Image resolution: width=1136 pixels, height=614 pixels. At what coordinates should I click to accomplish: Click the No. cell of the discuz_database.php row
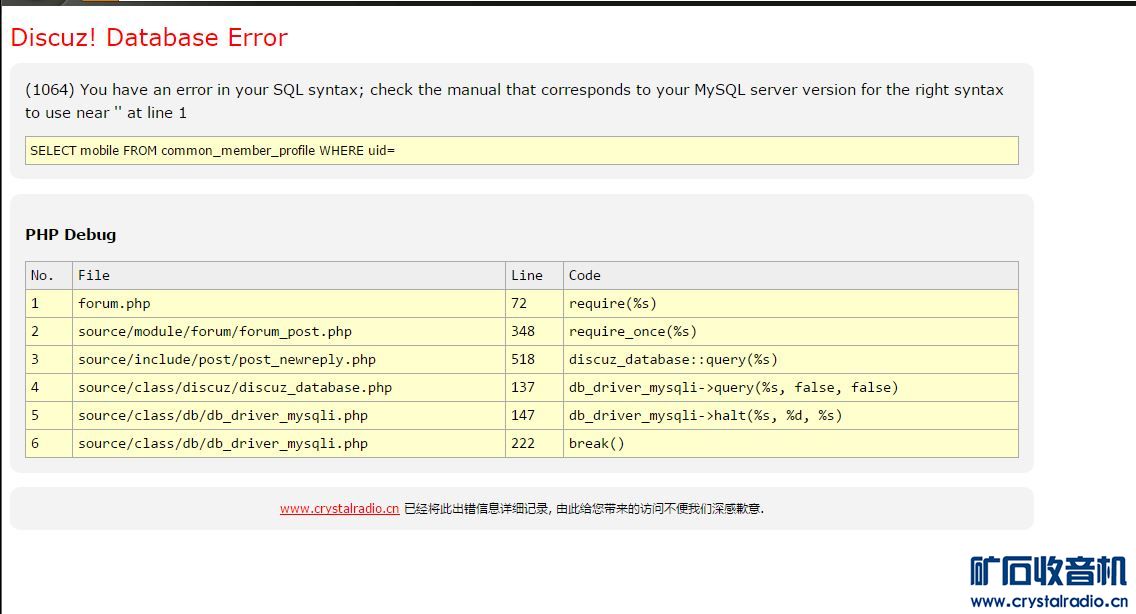pyautogui.click(x=49, y=388)
